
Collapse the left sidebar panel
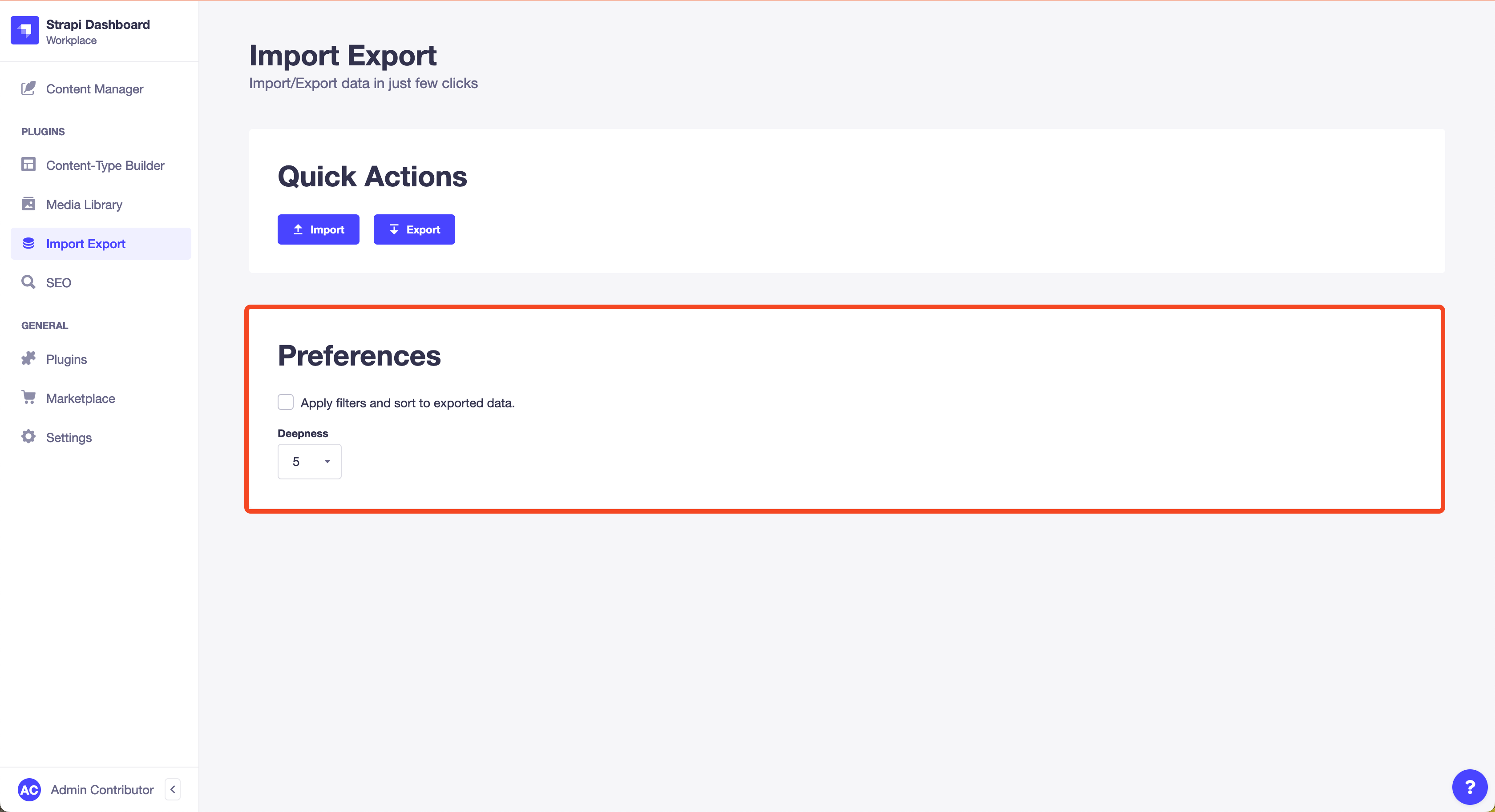tap(173, 789)
